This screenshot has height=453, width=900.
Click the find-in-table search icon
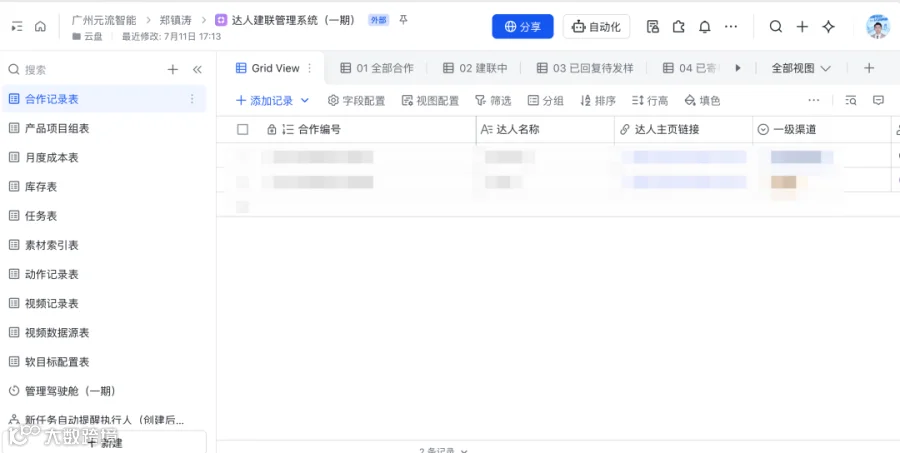pos(851,100)
